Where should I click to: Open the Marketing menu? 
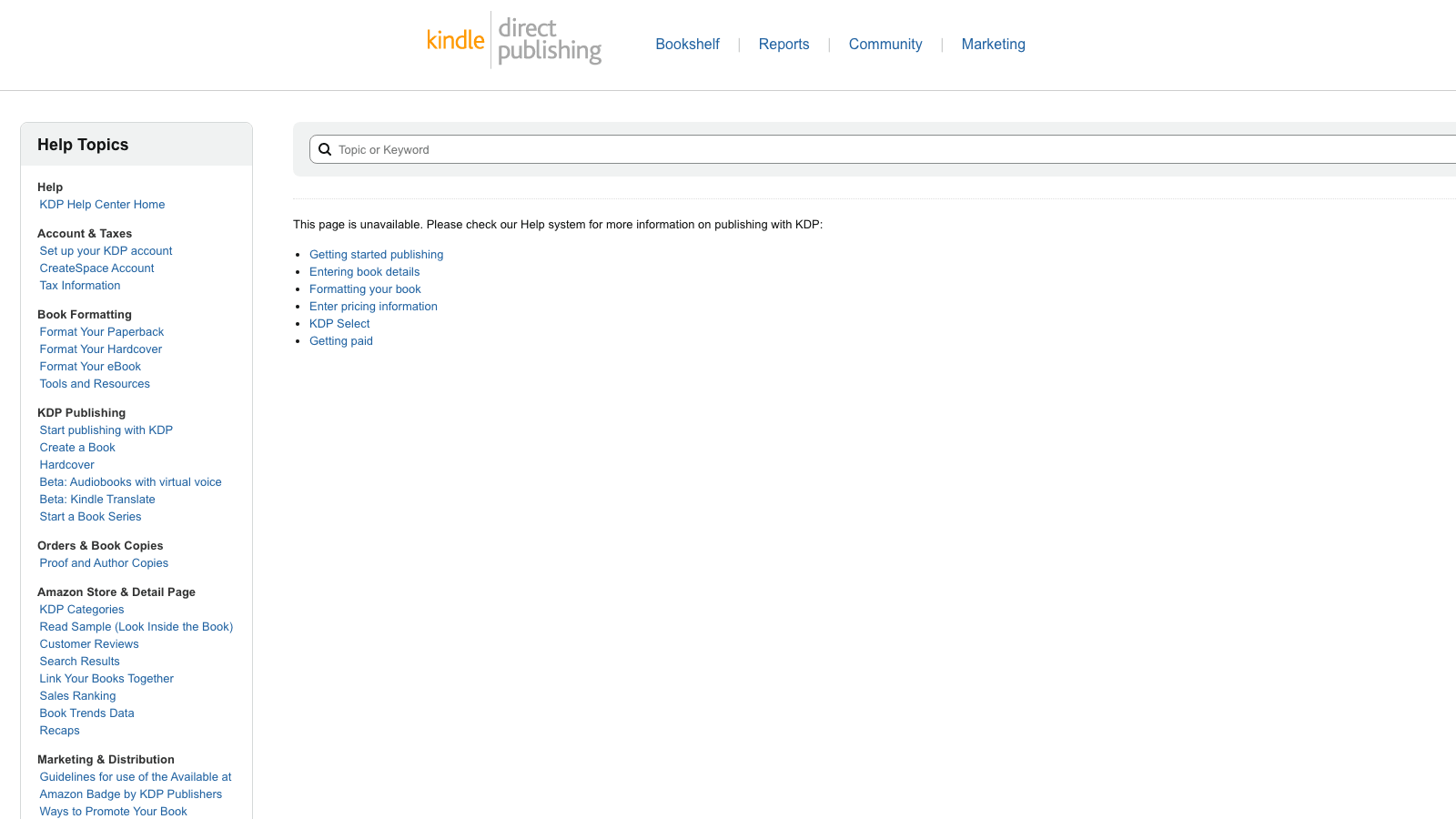993,44
